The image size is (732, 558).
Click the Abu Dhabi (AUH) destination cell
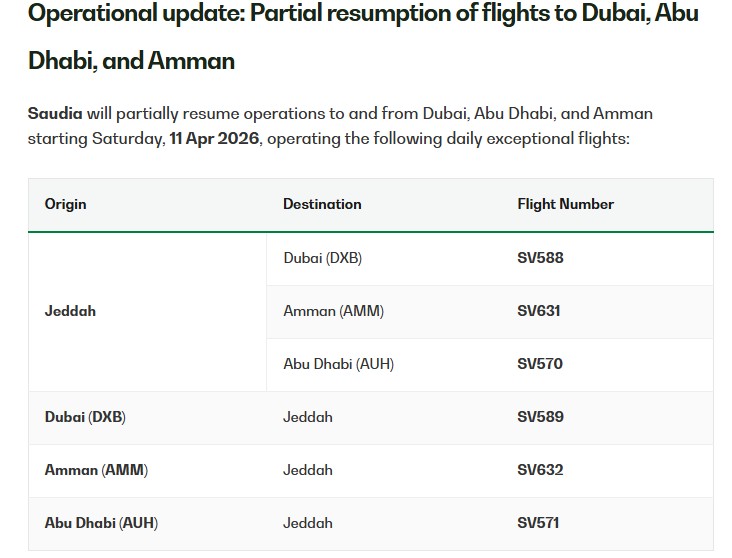(x=338, y=364)
